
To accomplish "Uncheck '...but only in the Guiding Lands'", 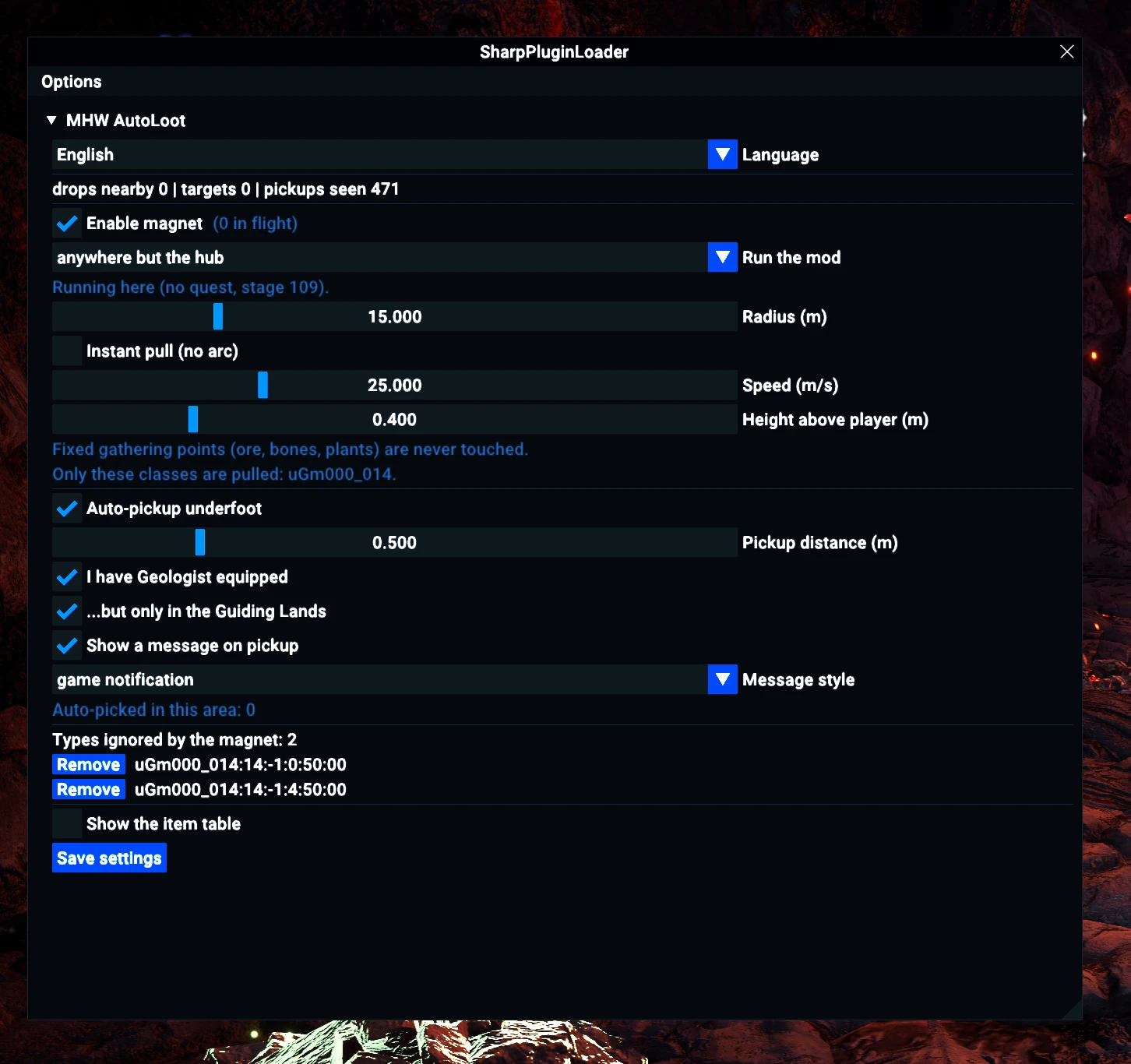I will (67, 611).
